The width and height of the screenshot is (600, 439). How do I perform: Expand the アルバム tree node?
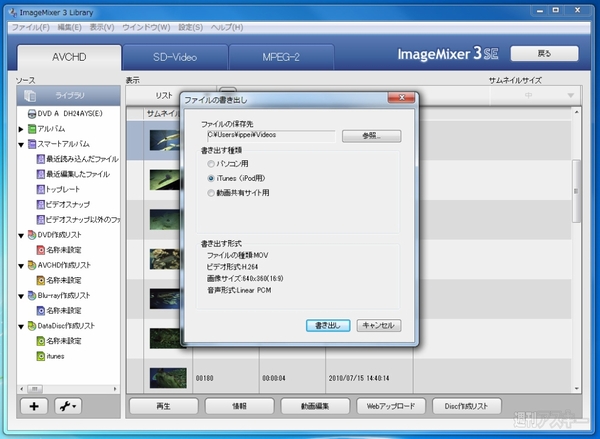(21, 130)
